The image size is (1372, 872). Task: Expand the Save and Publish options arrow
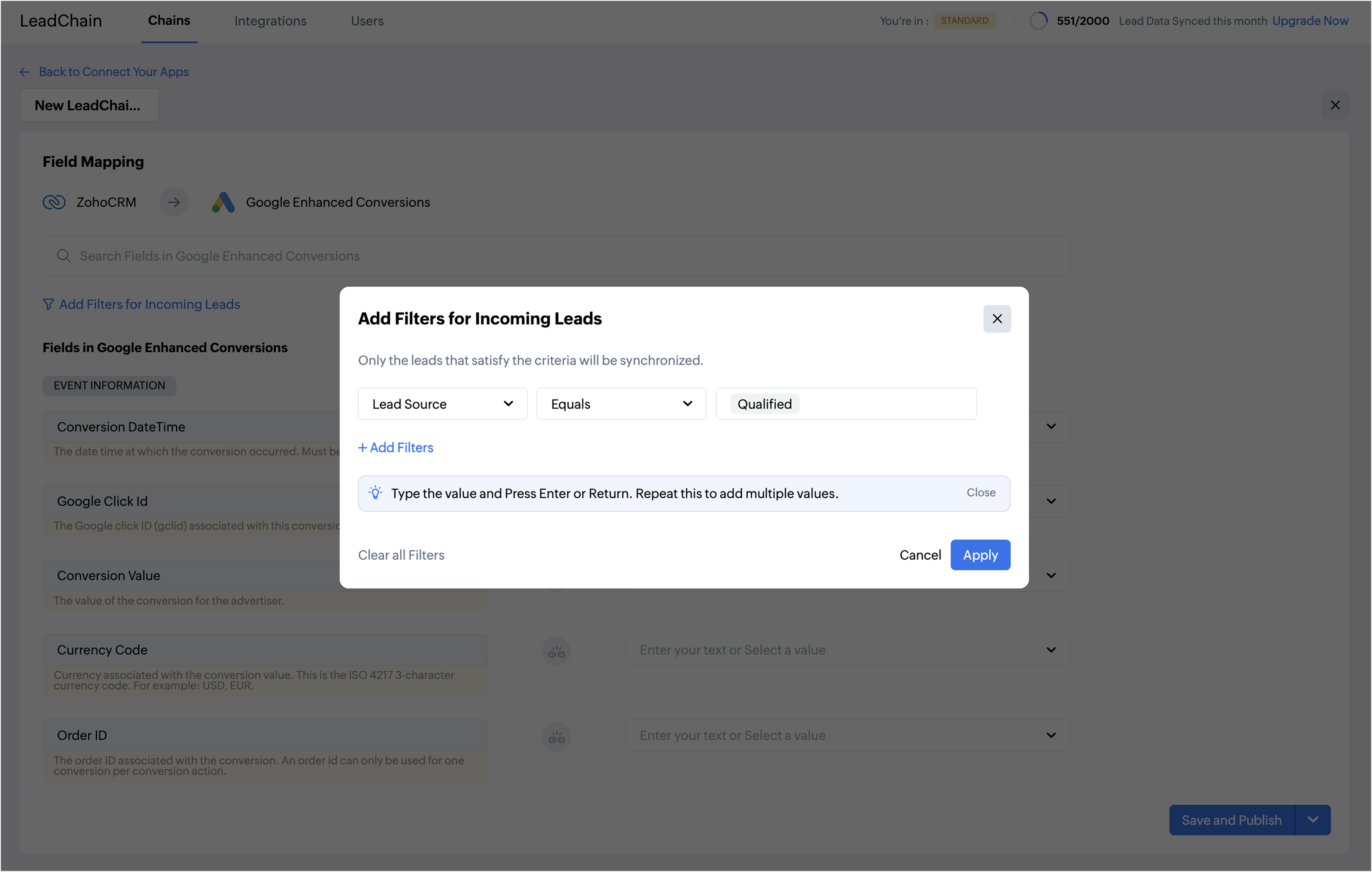point(1313,820)
